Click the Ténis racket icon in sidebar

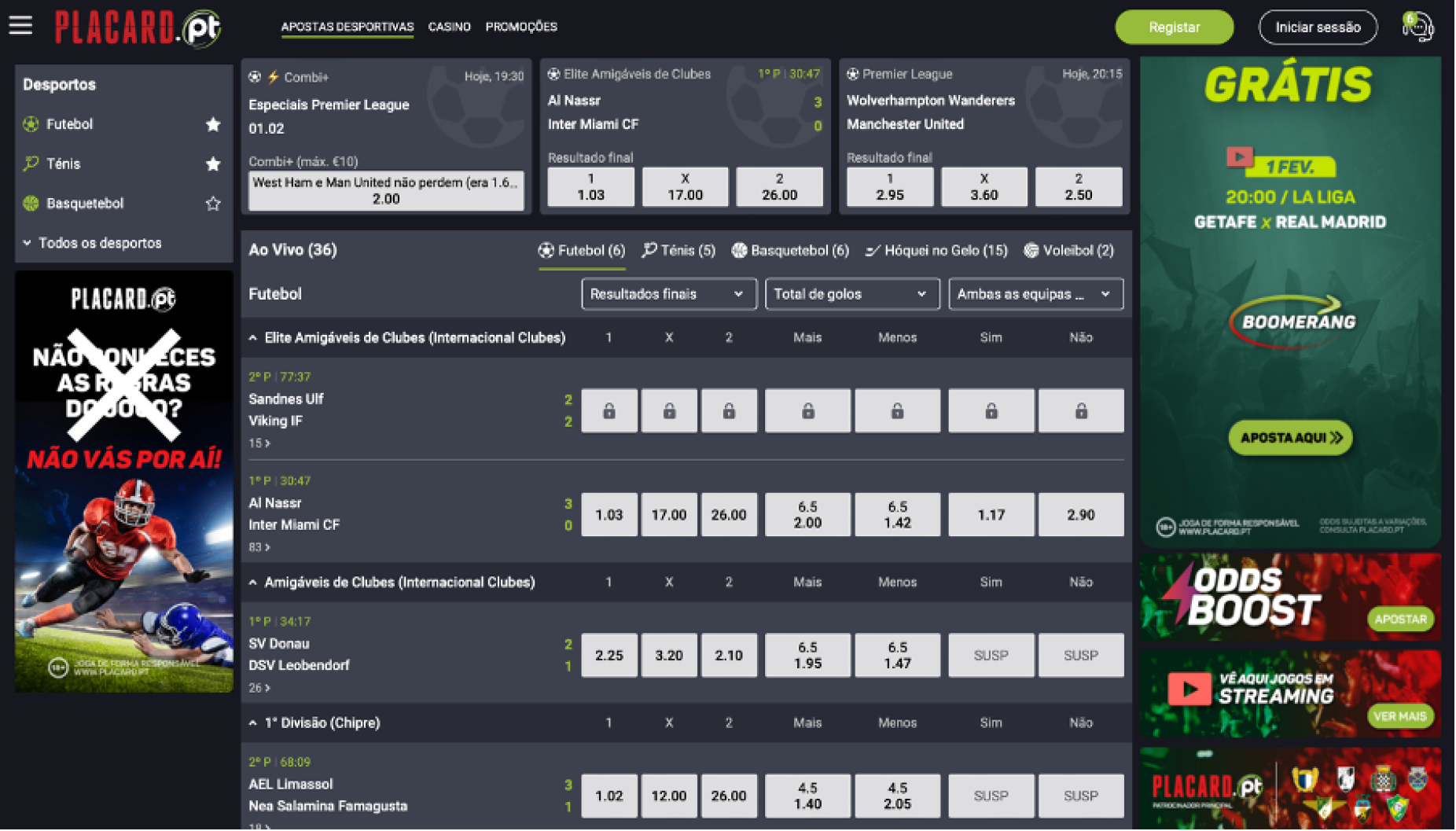pos(31,164)
